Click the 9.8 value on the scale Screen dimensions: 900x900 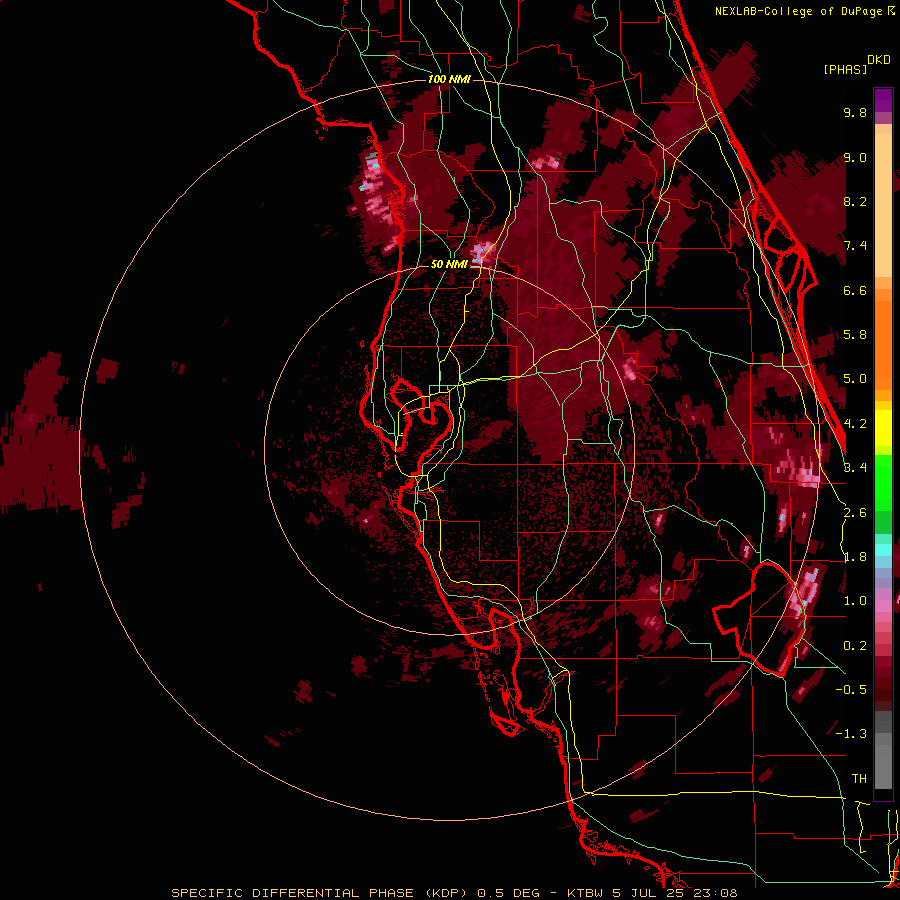[x=855, y=112]
